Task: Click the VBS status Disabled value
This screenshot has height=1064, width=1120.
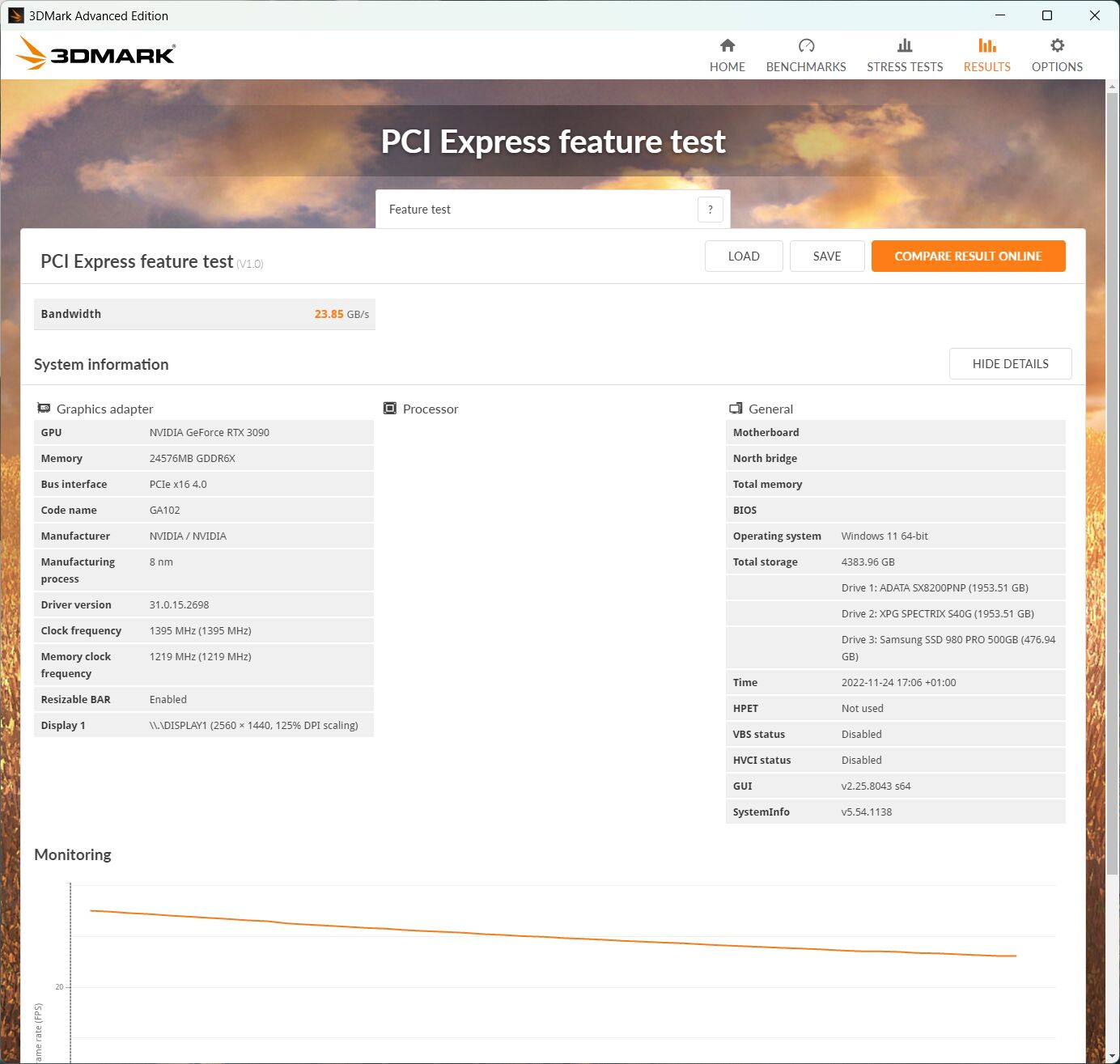Action: (862, 735)
